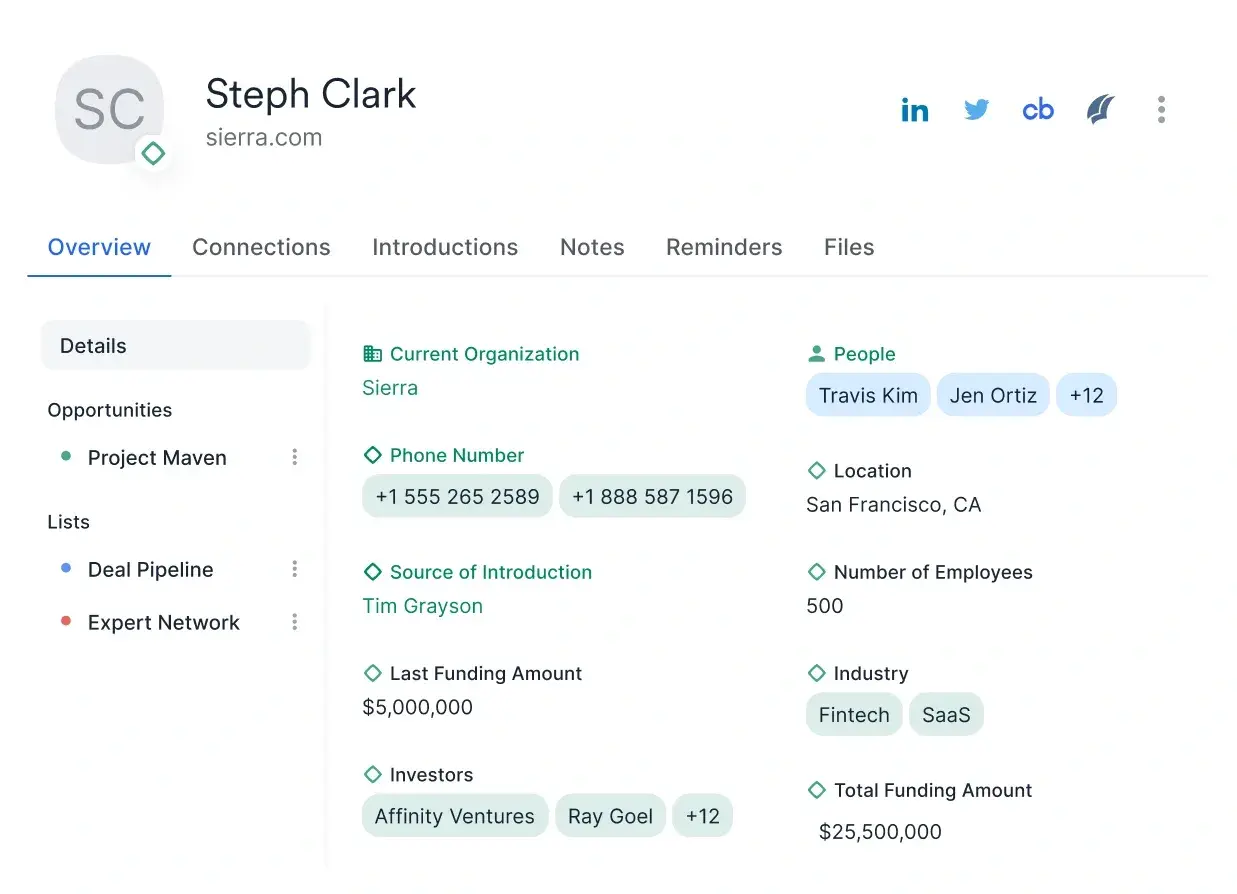Open the Crunchbase page icon

pyautogui.click(x=1037, y=110)
